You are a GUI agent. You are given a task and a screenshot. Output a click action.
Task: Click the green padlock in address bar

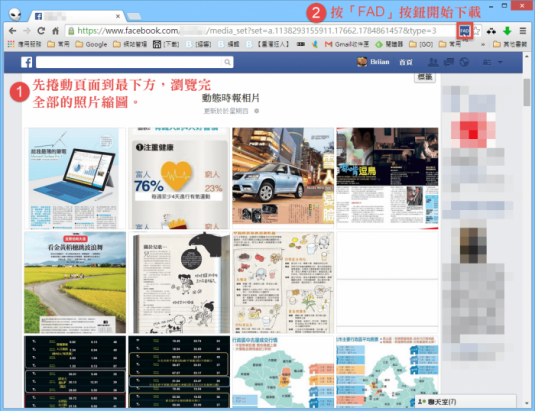pyautogui.click(x=71, y=31)
